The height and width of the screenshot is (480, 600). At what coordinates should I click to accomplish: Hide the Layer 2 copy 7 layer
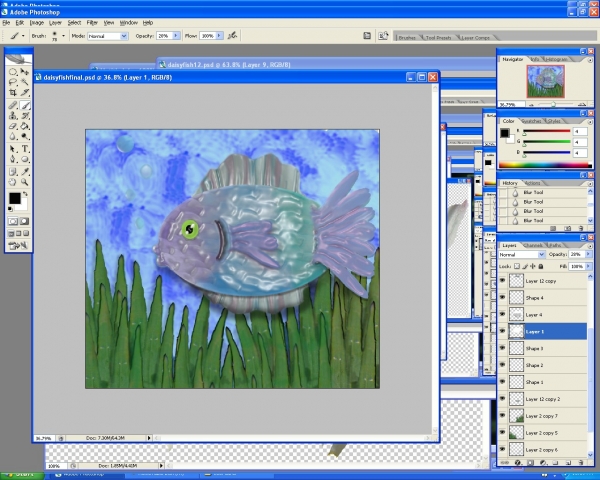[x=502, y=415]
